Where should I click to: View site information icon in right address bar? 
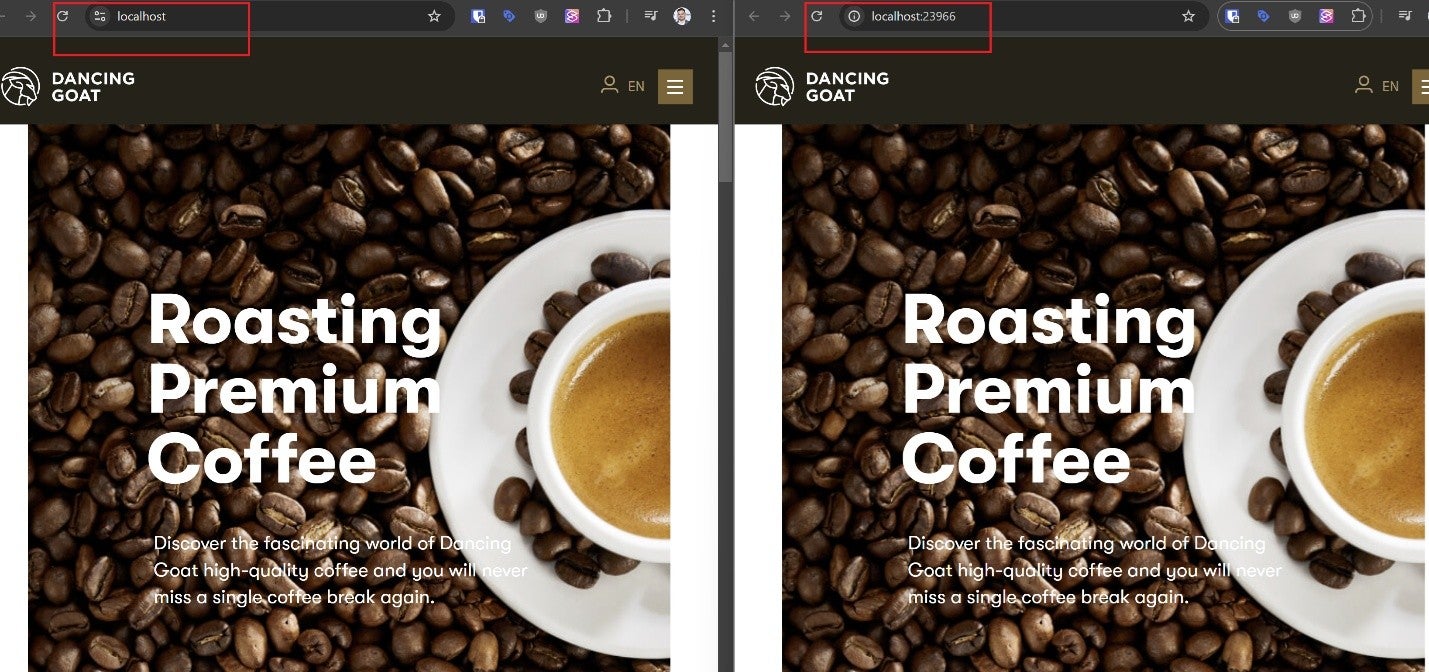pyautogui.click(x=854, y=16)
